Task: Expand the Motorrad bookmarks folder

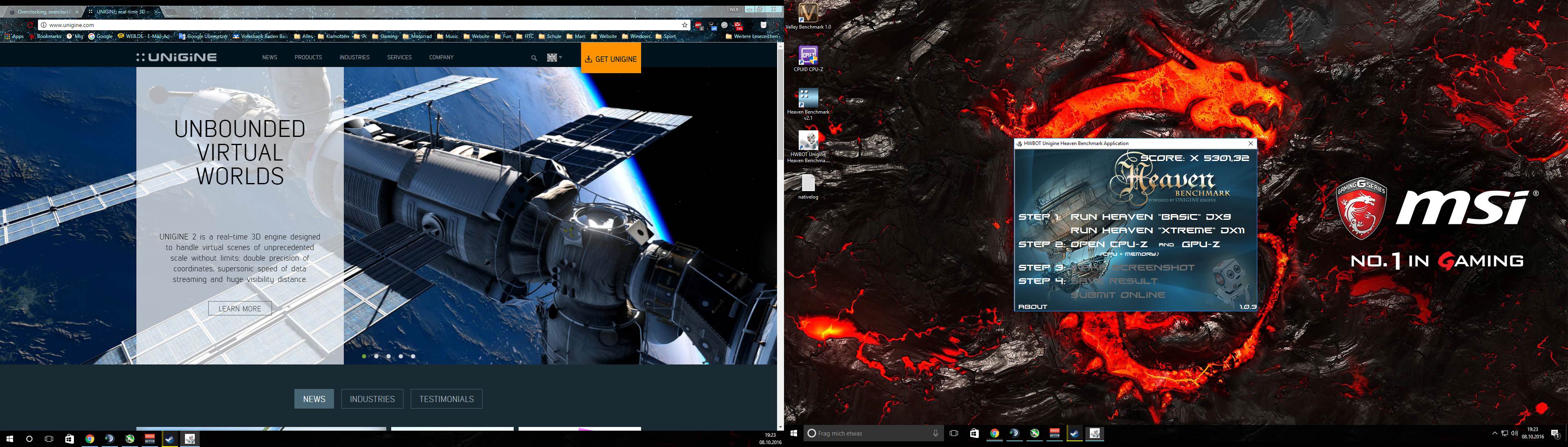Action: [417, 36]
